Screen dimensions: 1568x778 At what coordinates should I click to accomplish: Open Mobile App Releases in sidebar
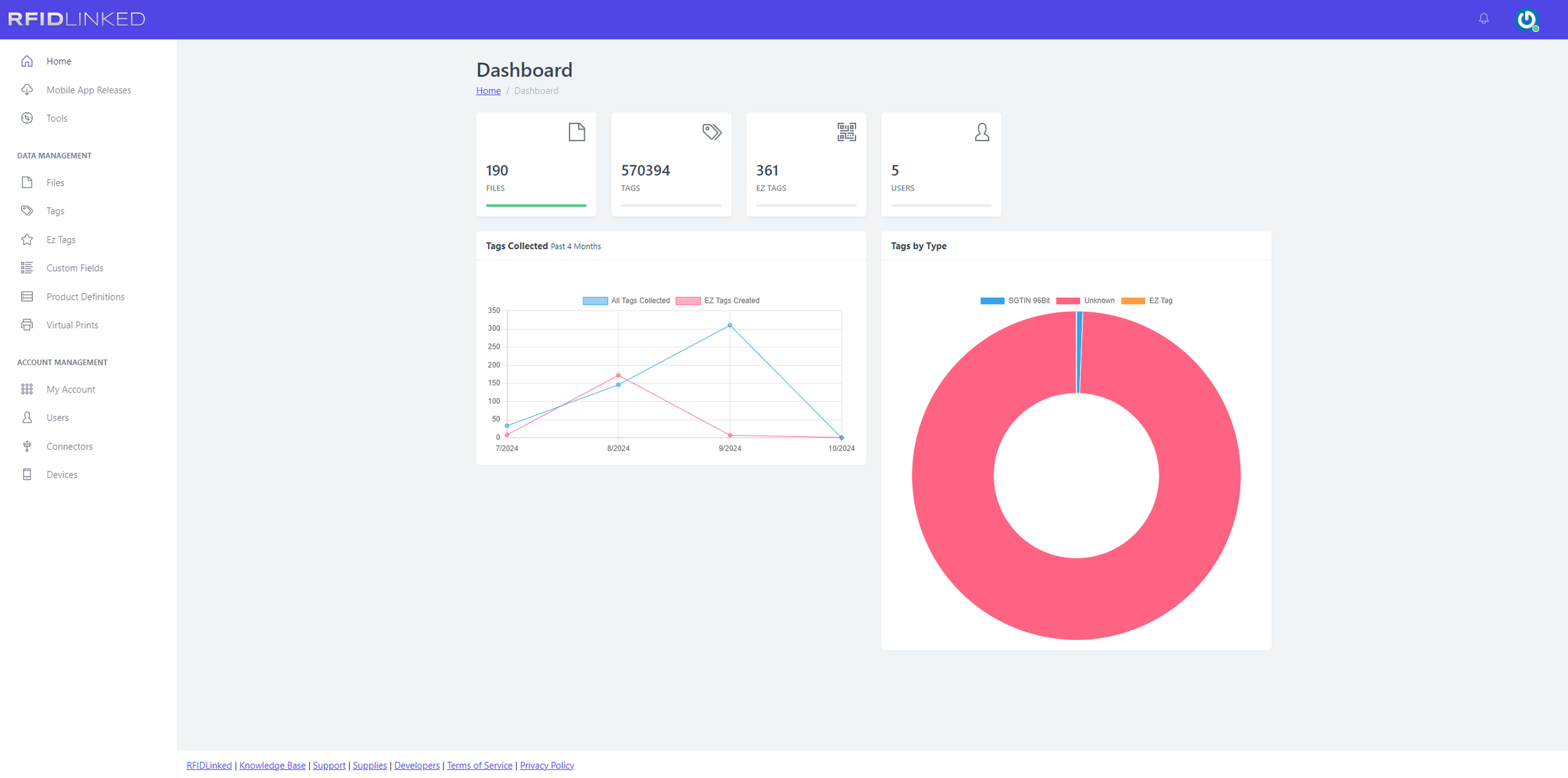(88, 90)
